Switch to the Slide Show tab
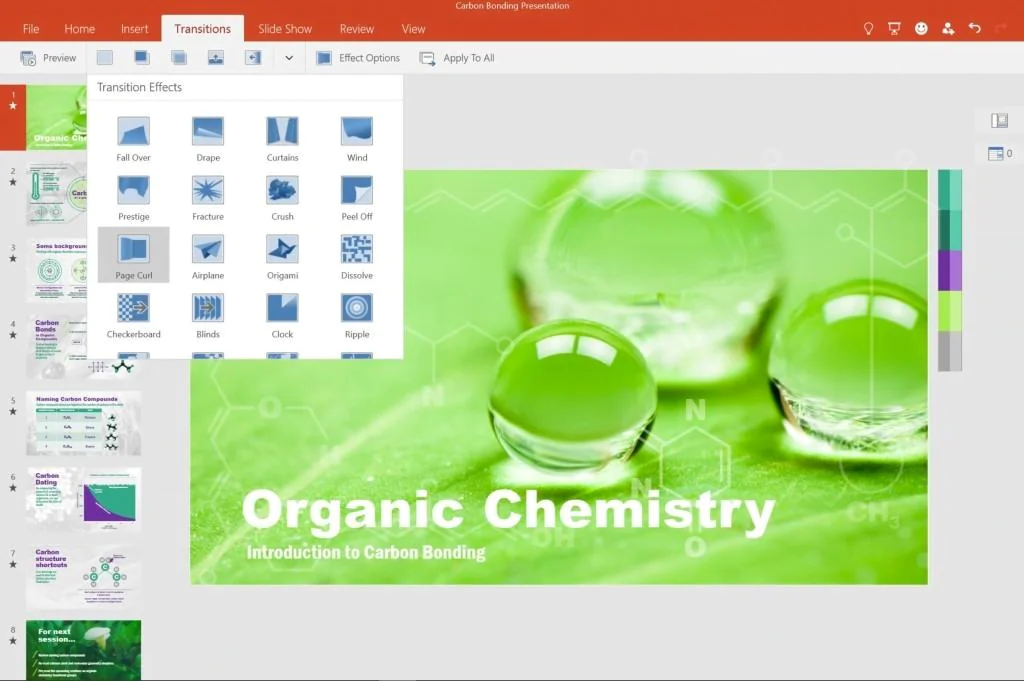This screenshot has width=1024, height=681. pyautogui.click(x=285, y=29)
